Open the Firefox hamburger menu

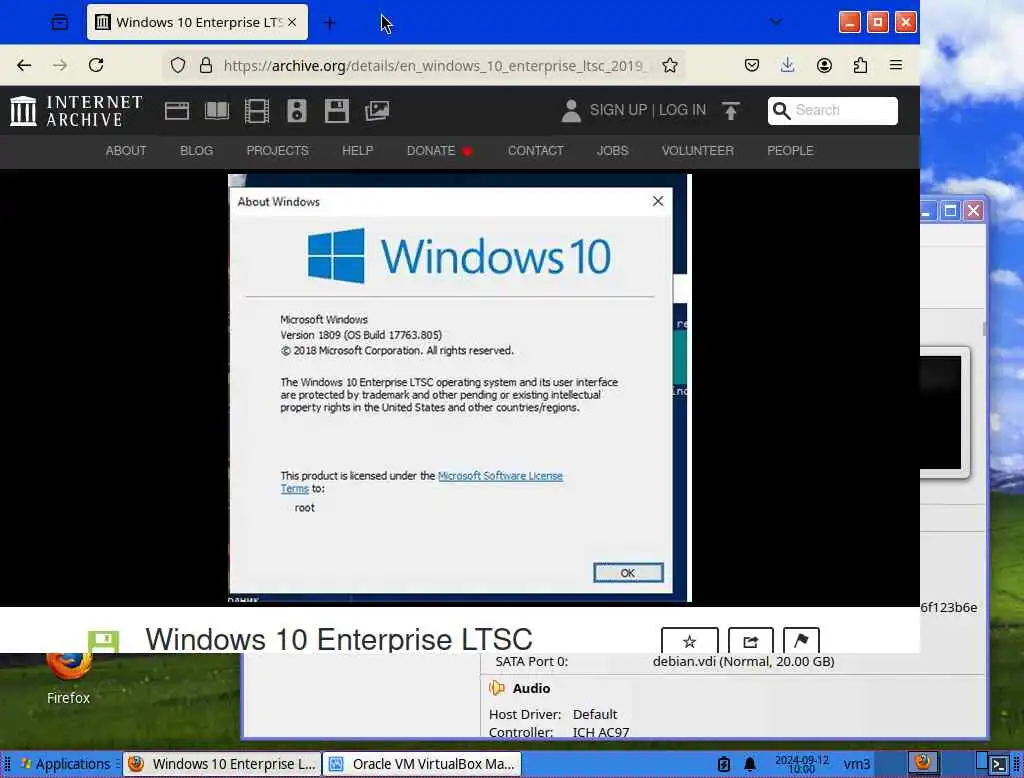pos(896,65)
